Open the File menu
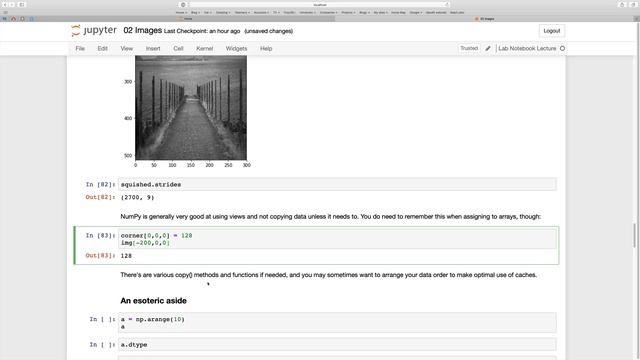 click(x=80, y=48)
